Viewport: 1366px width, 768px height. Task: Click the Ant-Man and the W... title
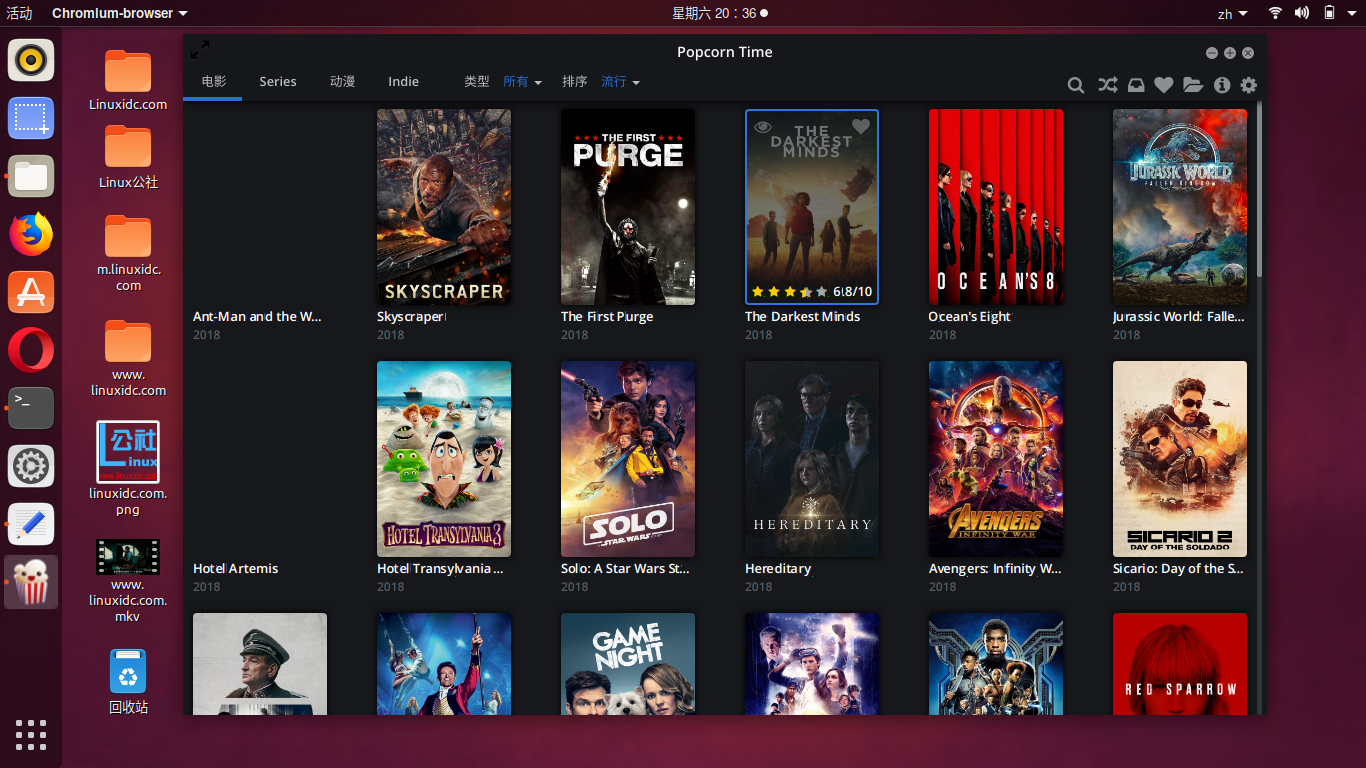[x=257, y=317]
